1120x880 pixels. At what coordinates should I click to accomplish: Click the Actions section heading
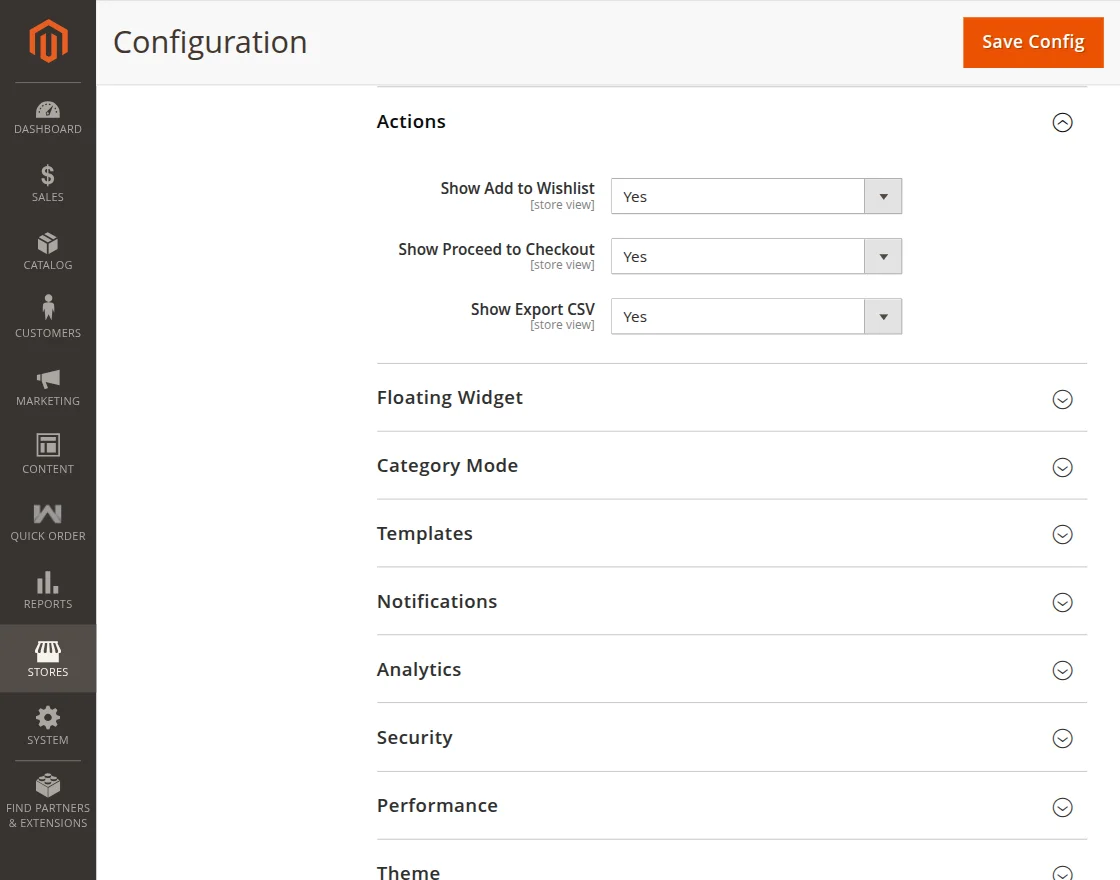pyautogui.click(x=411, y=121)
